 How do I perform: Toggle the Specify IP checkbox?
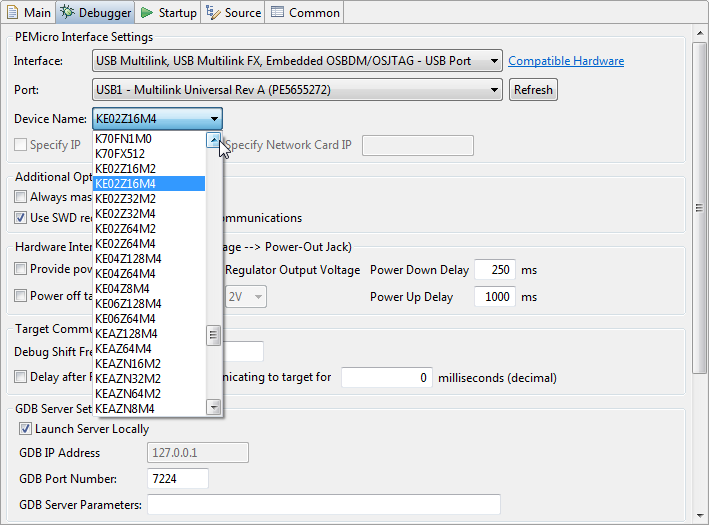pyautogui.click(x=20, y=145)
